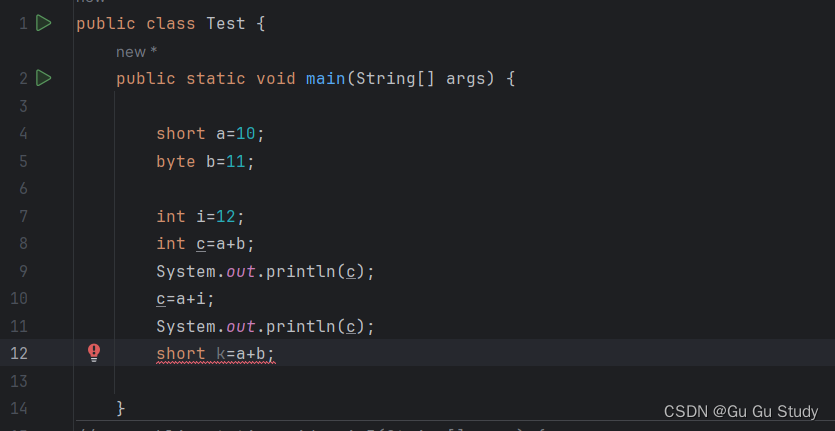Click the literal 12 in 'int i=12;'
Screen dimensions: 835x431
(226, 217)
